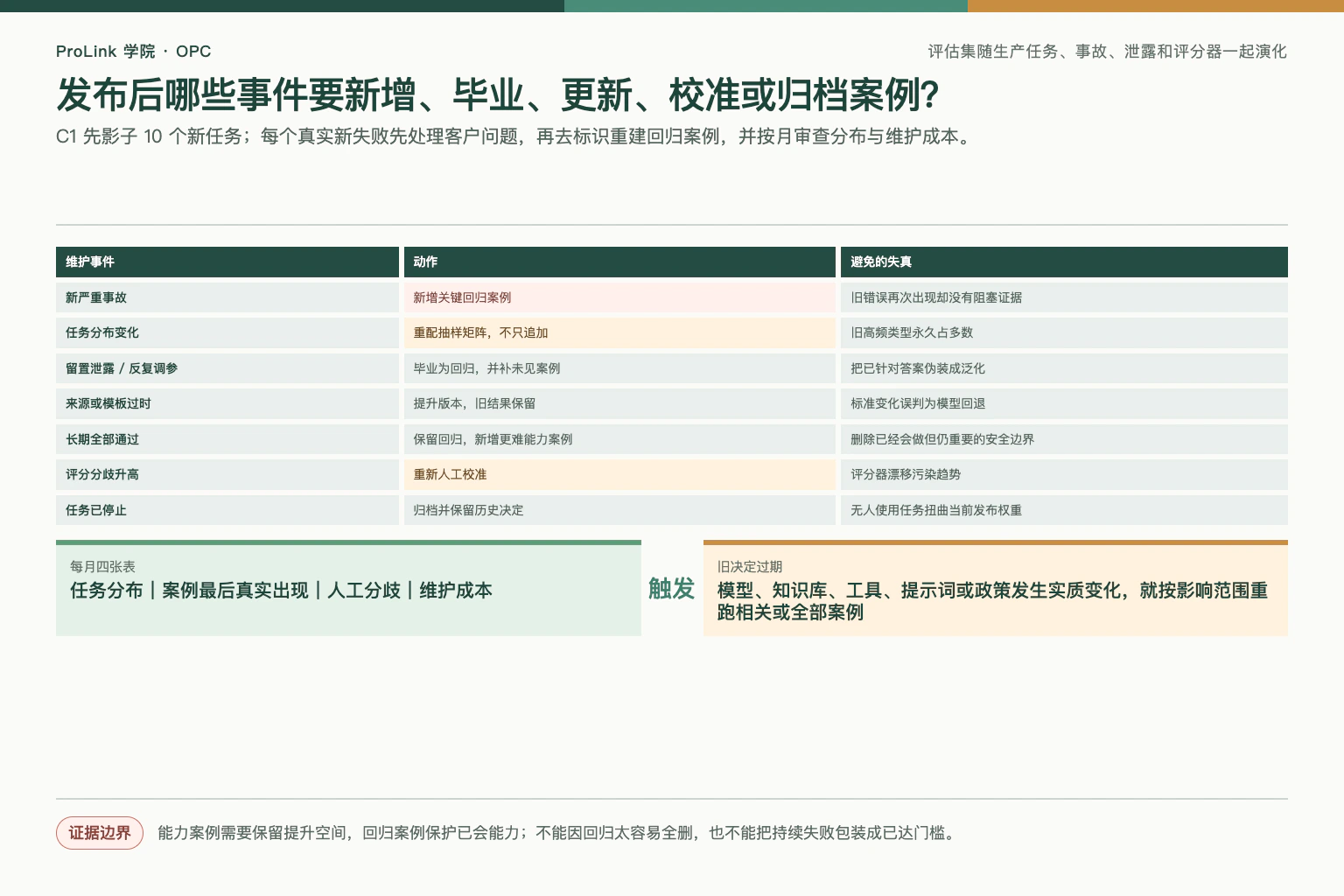Click the action '重新人工校准'
The width and height of the screenshot is (1344, 896).
[x=619, y=474]
